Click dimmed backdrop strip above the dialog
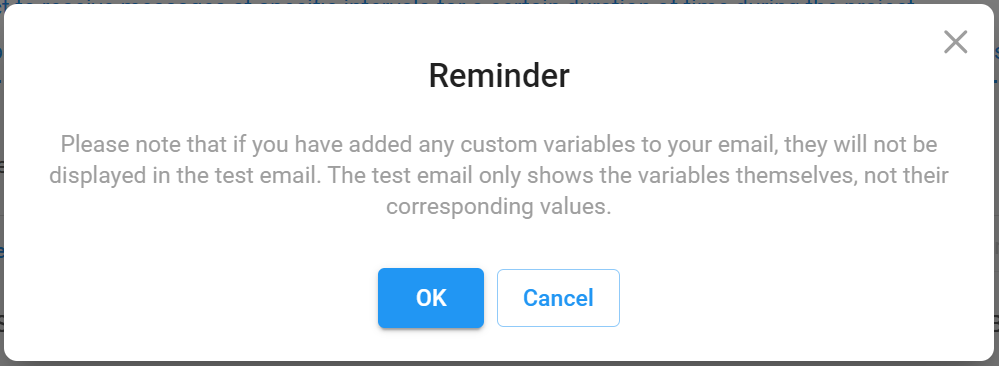This screenshot has width=999, height=366. pos(500,2)
